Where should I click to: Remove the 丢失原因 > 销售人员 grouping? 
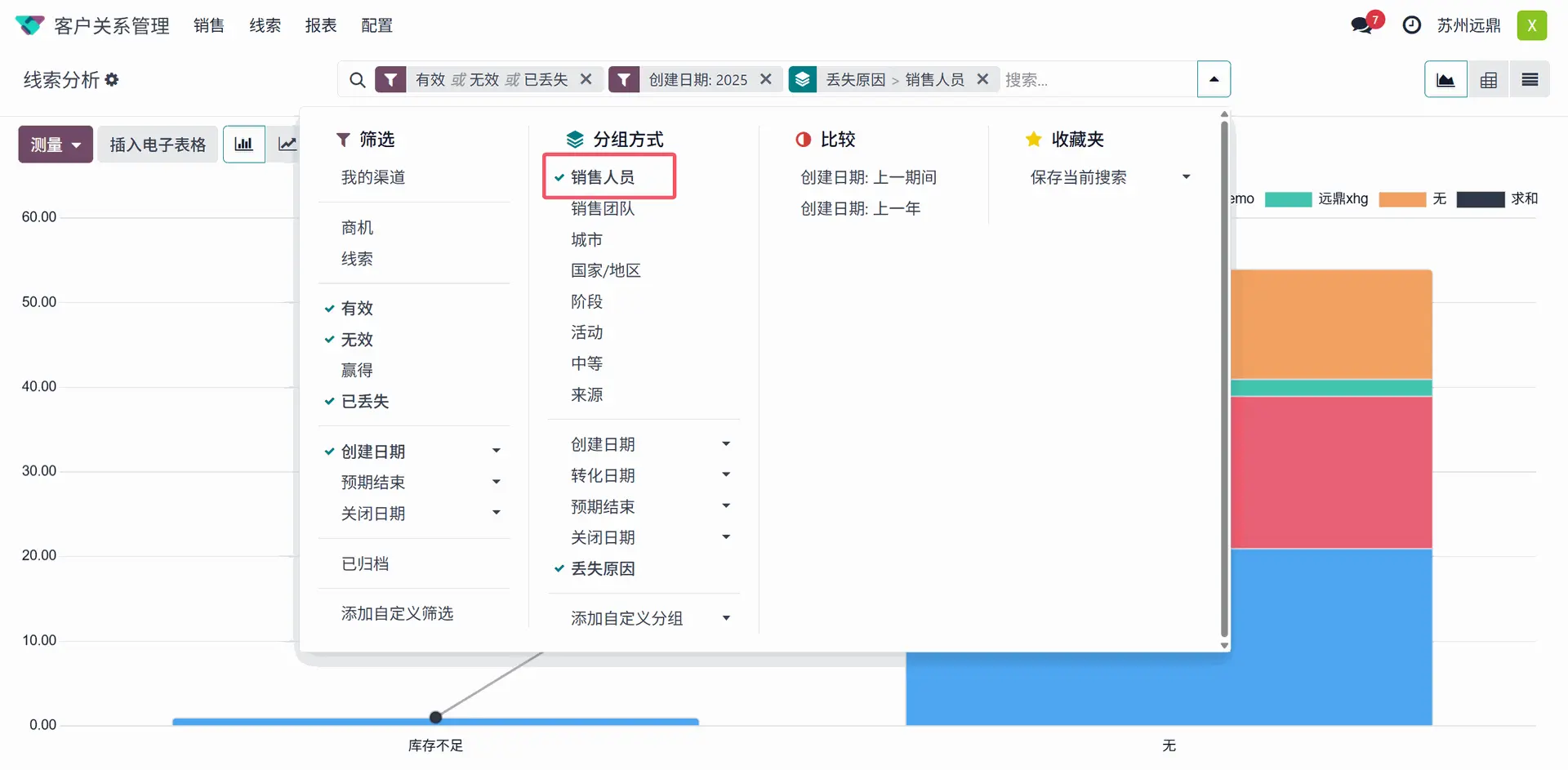pos(983,79)
